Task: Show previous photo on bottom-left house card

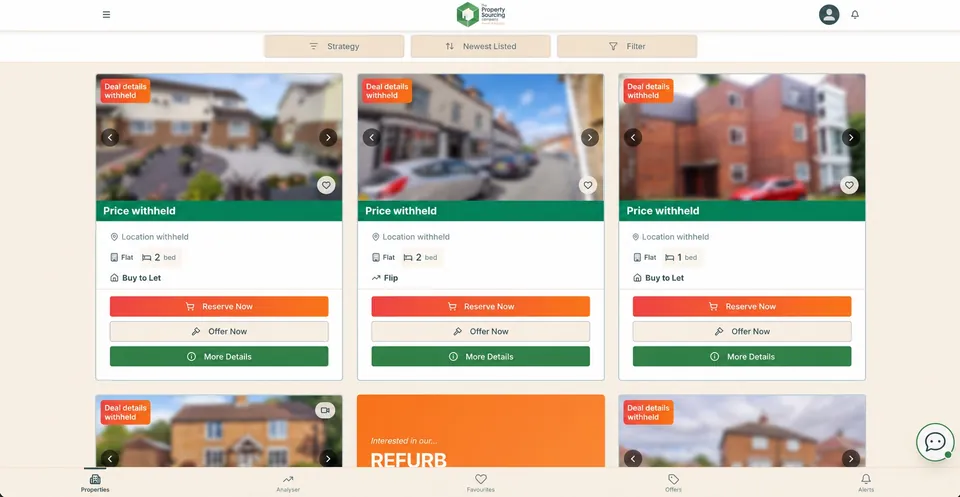Action: pos(110,458)
